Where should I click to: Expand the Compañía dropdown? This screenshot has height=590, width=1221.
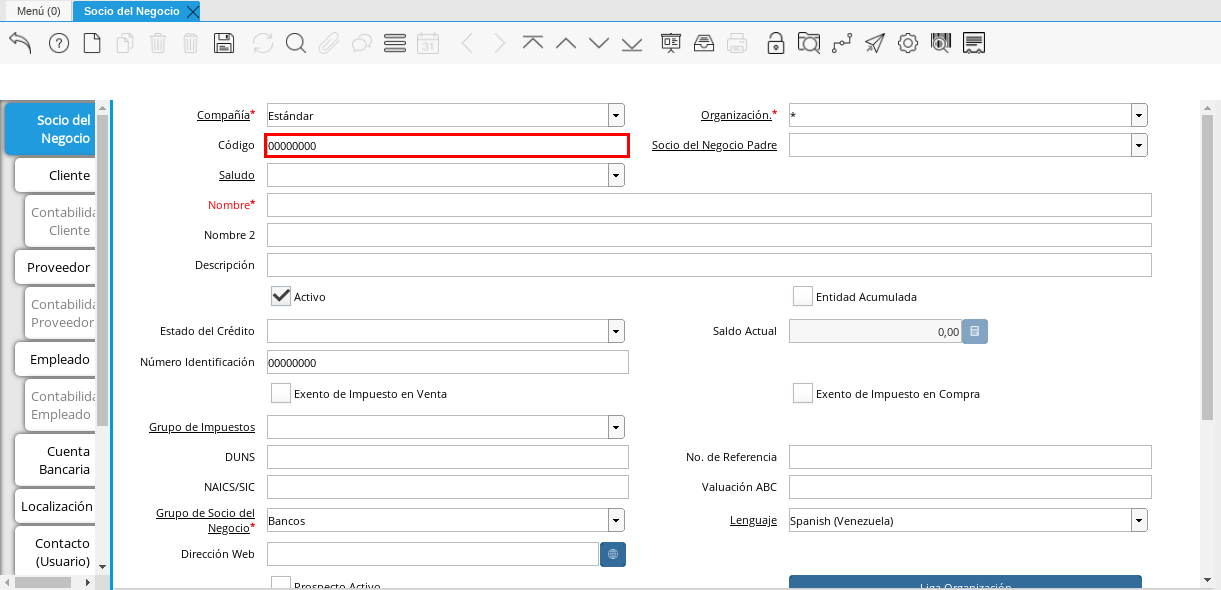(616, 115)
